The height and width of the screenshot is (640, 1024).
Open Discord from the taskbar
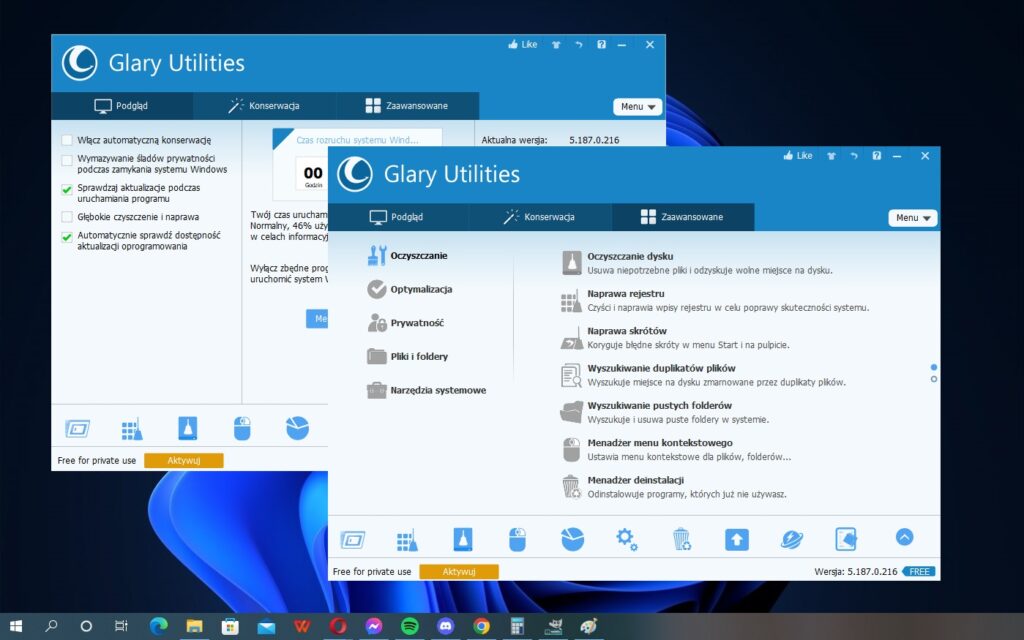(x=445, y=626)
